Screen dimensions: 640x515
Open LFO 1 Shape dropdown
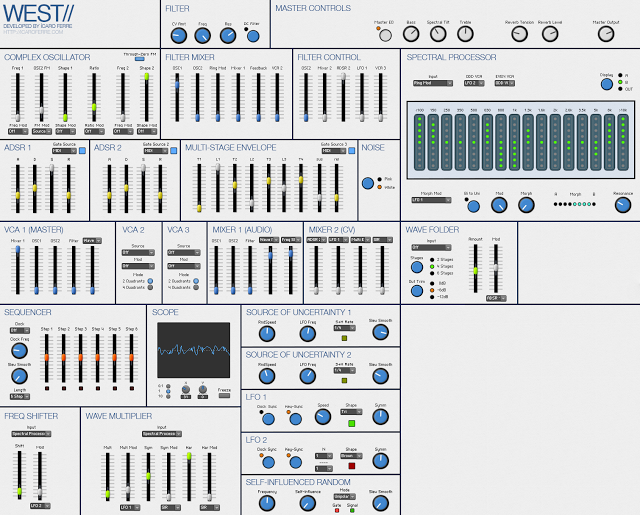351,412
